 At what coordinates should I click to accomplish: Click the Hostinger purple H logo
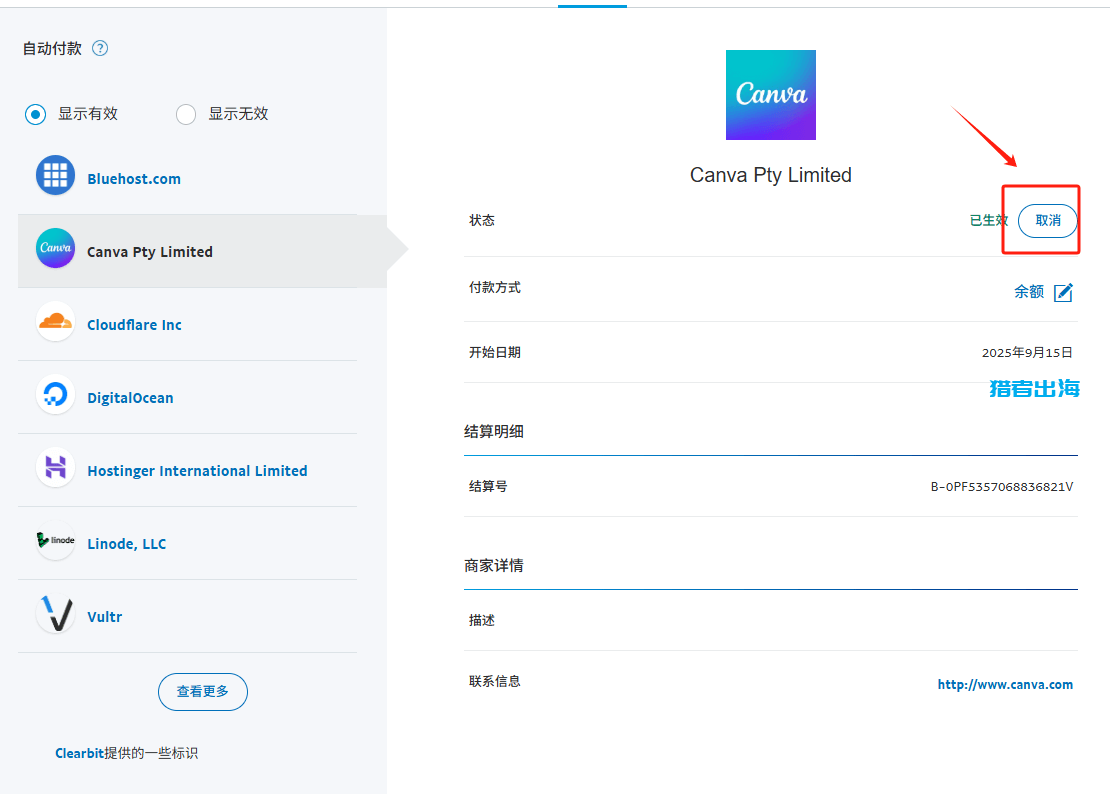[55, 467]
